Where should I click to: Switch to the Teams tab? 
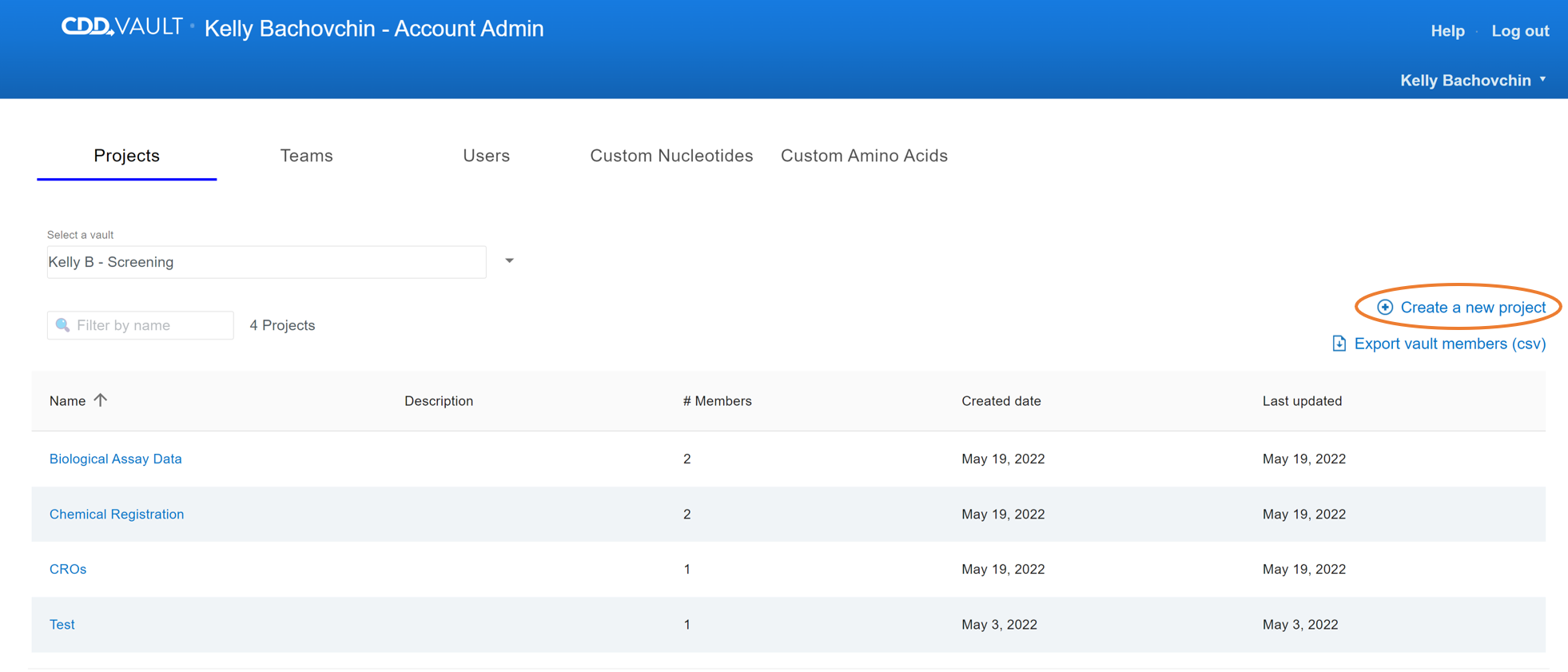(307, 156)
